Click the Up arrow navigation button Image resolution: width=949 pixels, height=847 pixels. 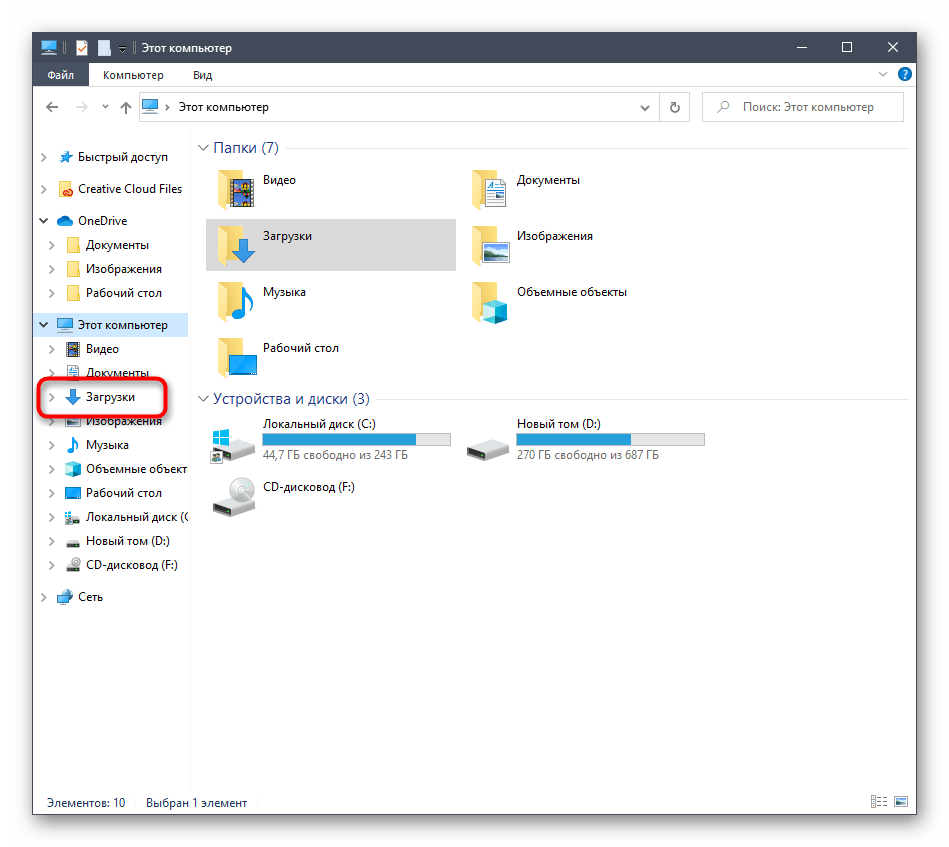tap(125, 107)
